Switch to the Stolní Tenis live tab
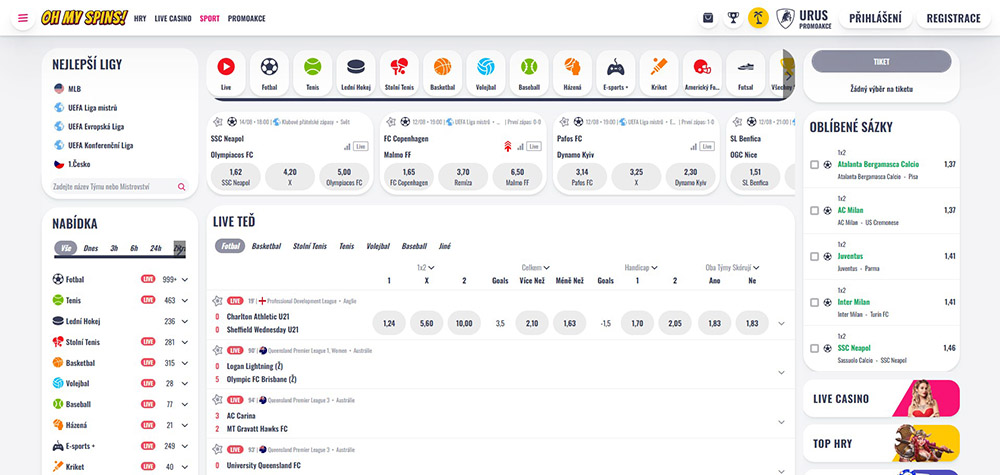Screen dimensions: 1000x475 tap(310, 246)
